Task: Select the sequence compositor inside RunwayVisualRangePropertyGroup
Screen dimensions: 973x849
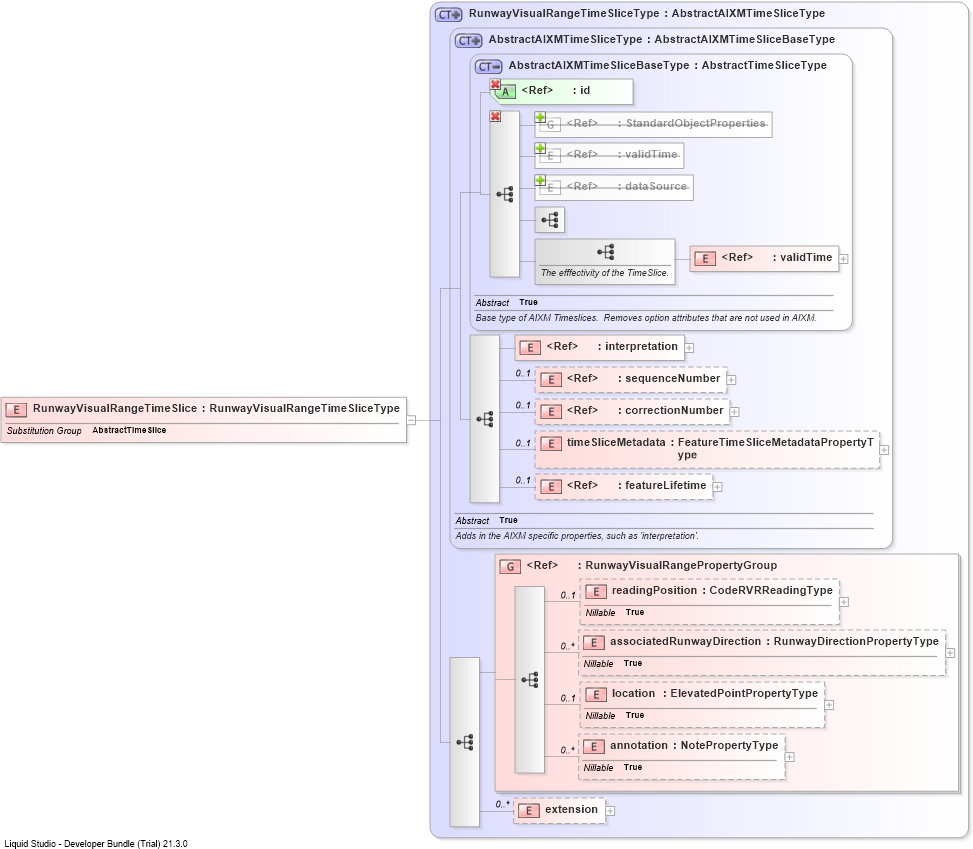Action: click(x=529, y=680)
